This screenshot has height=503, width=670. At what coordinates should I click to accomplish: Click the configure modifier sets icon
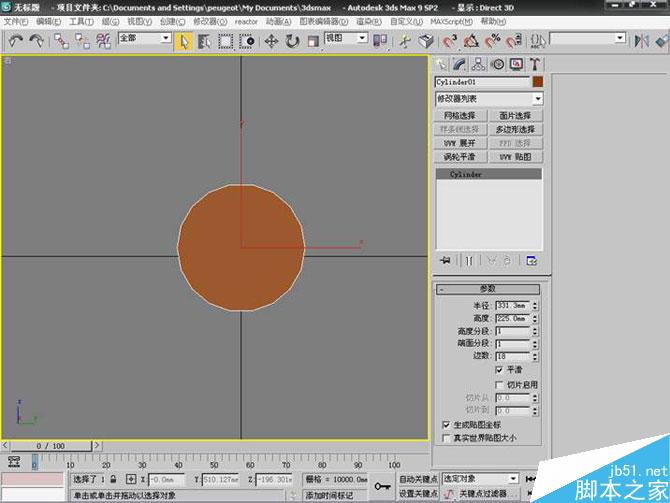(x=531, y=260)
